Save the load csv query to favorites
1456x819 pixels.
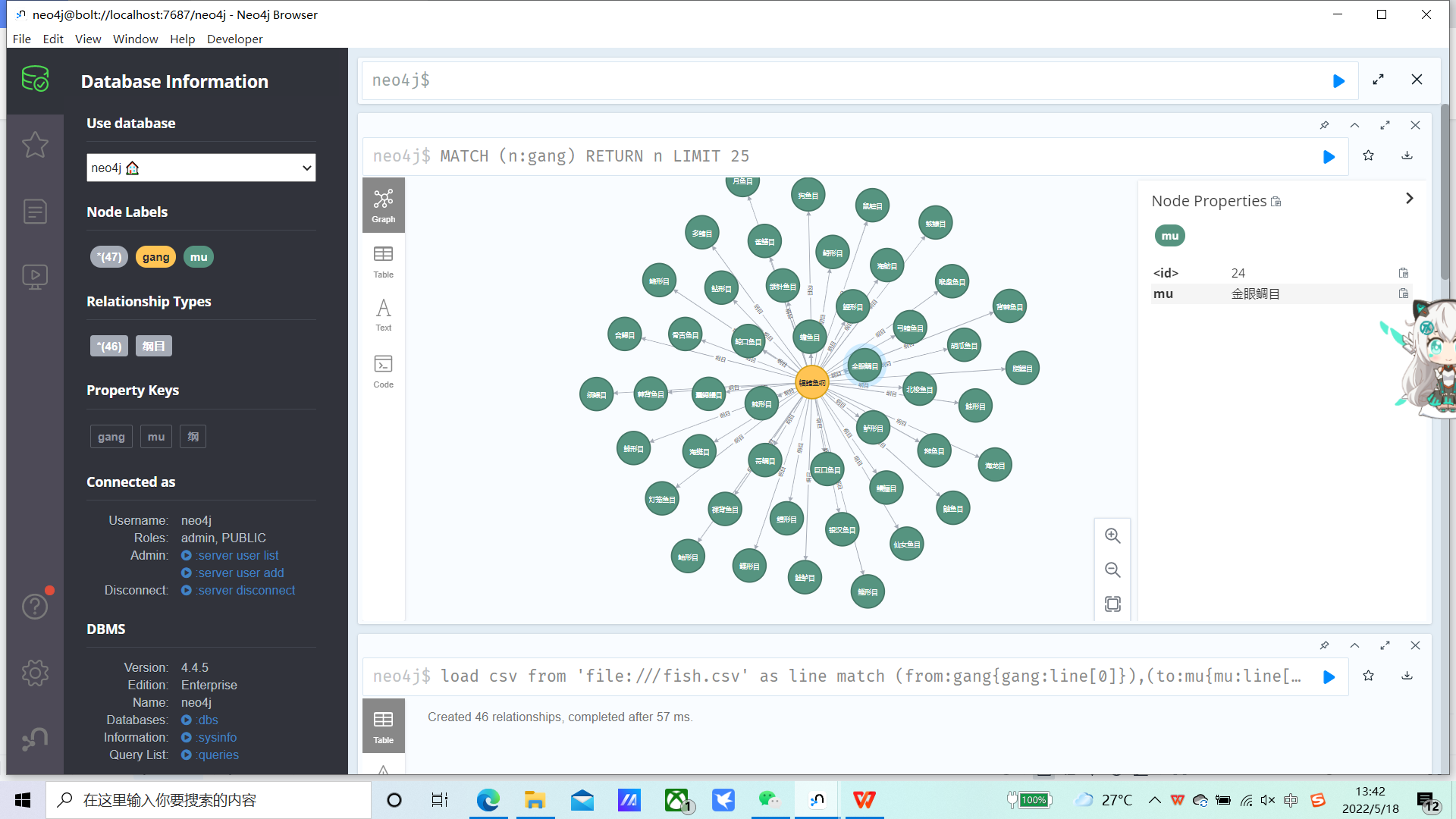click(x=1368, y=676)
